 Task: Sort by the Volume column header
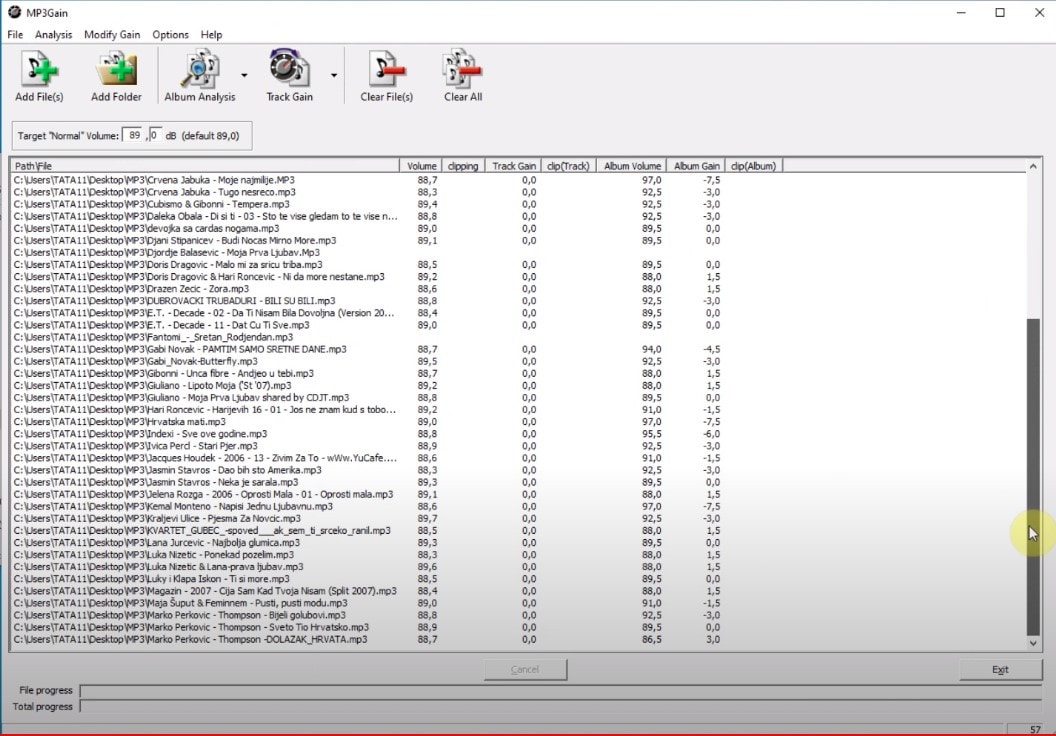pos(421,166)
